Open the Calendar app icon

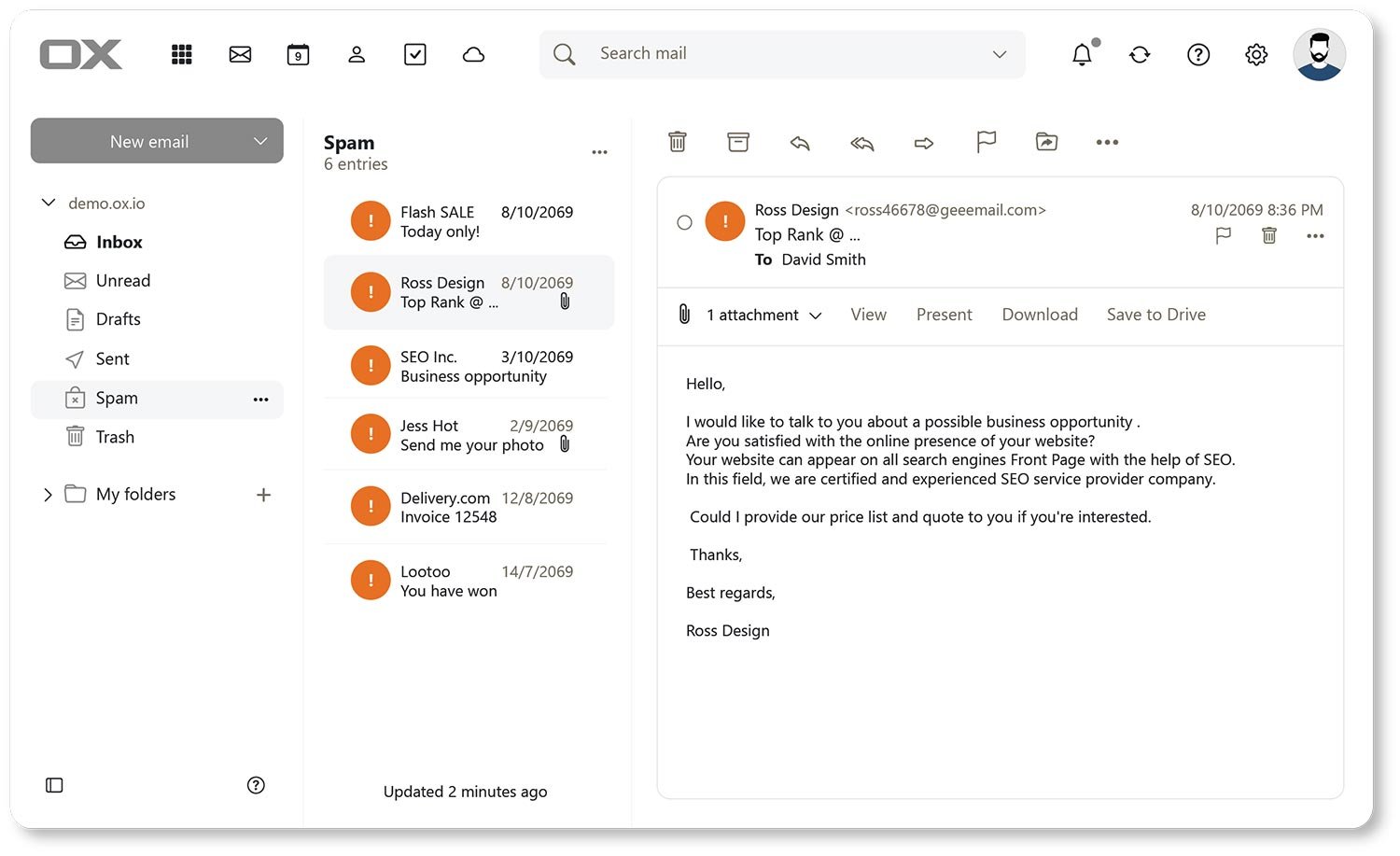298,54
